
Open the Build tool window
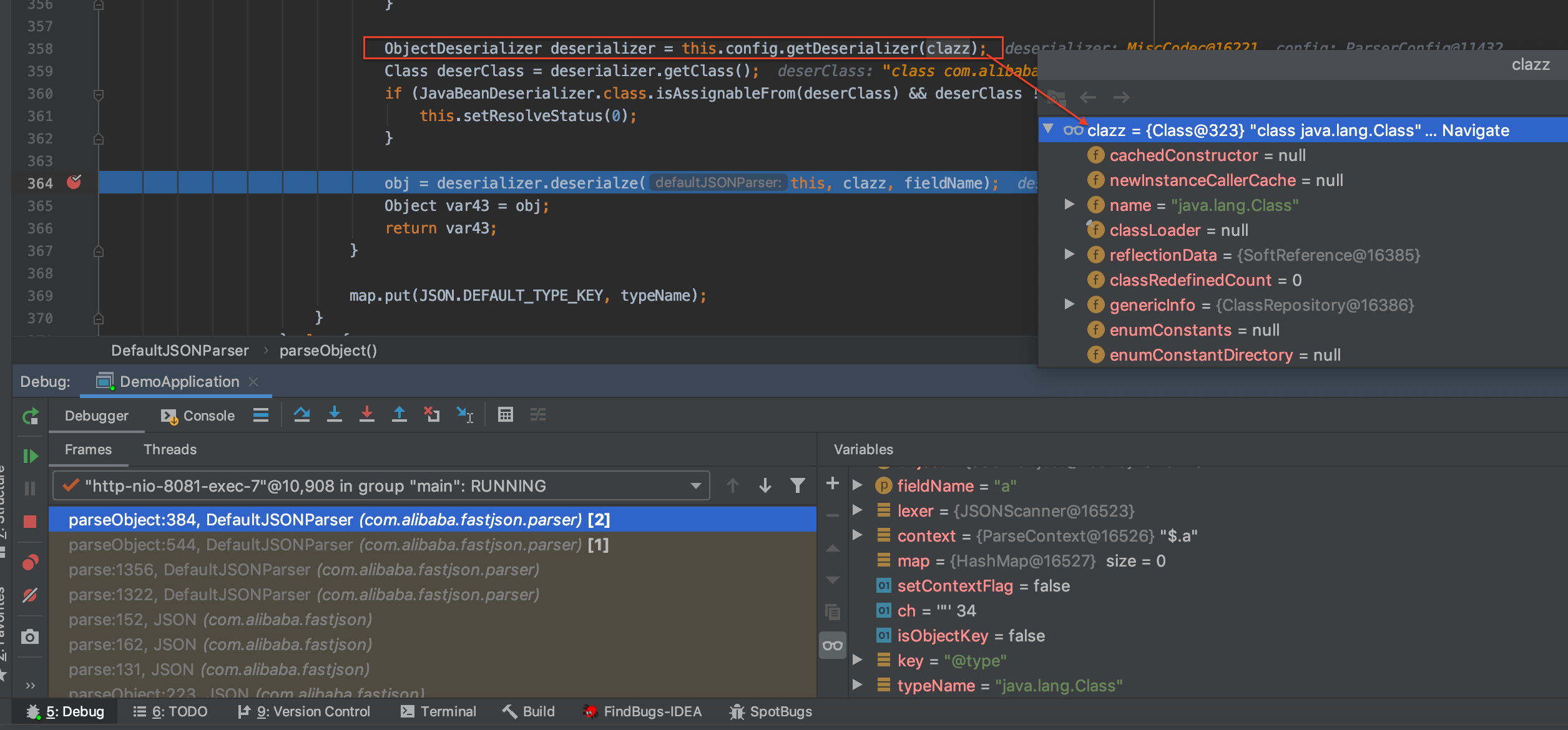[529, 712]
